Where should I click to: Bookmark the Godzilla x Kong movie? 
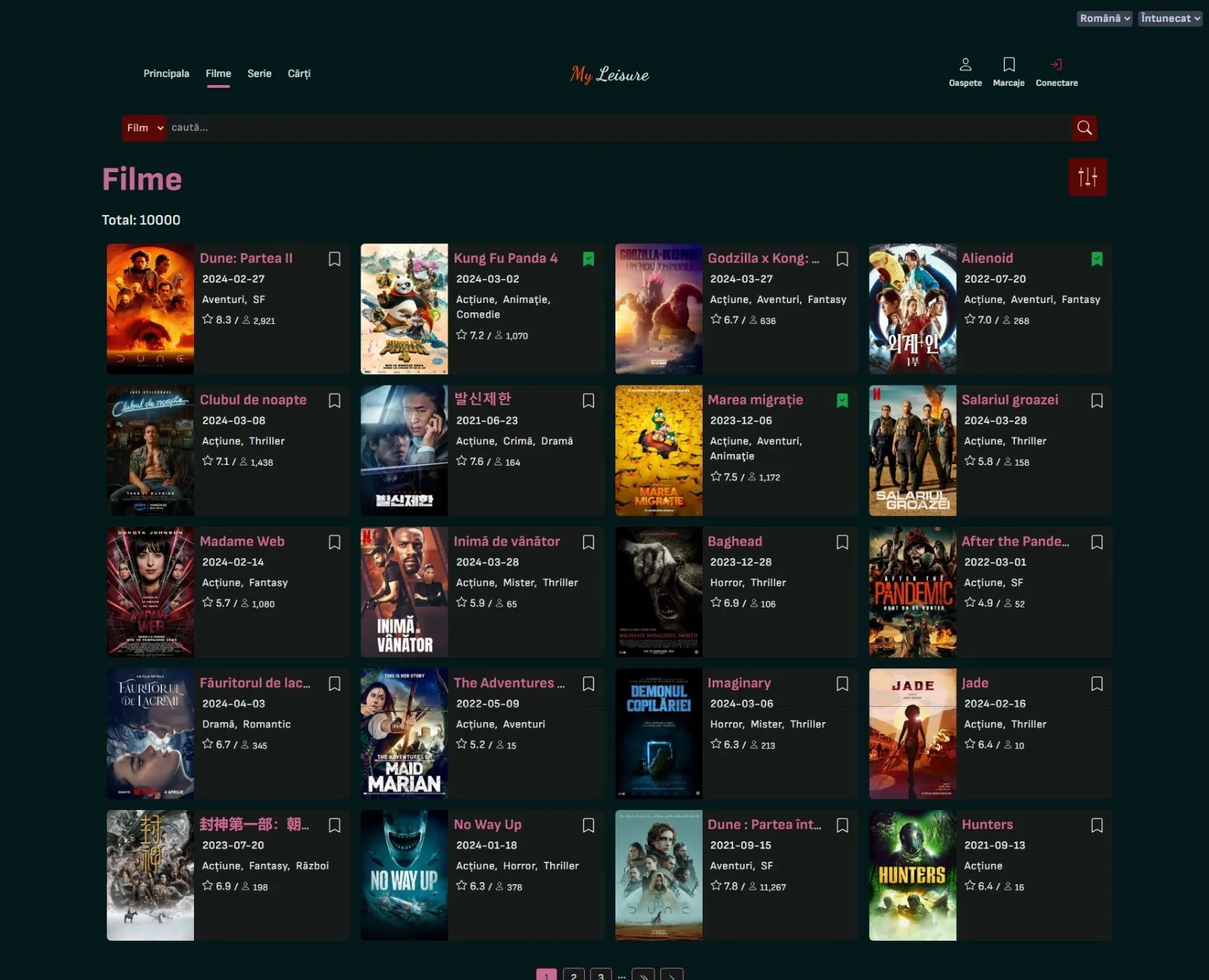point(842,259)
